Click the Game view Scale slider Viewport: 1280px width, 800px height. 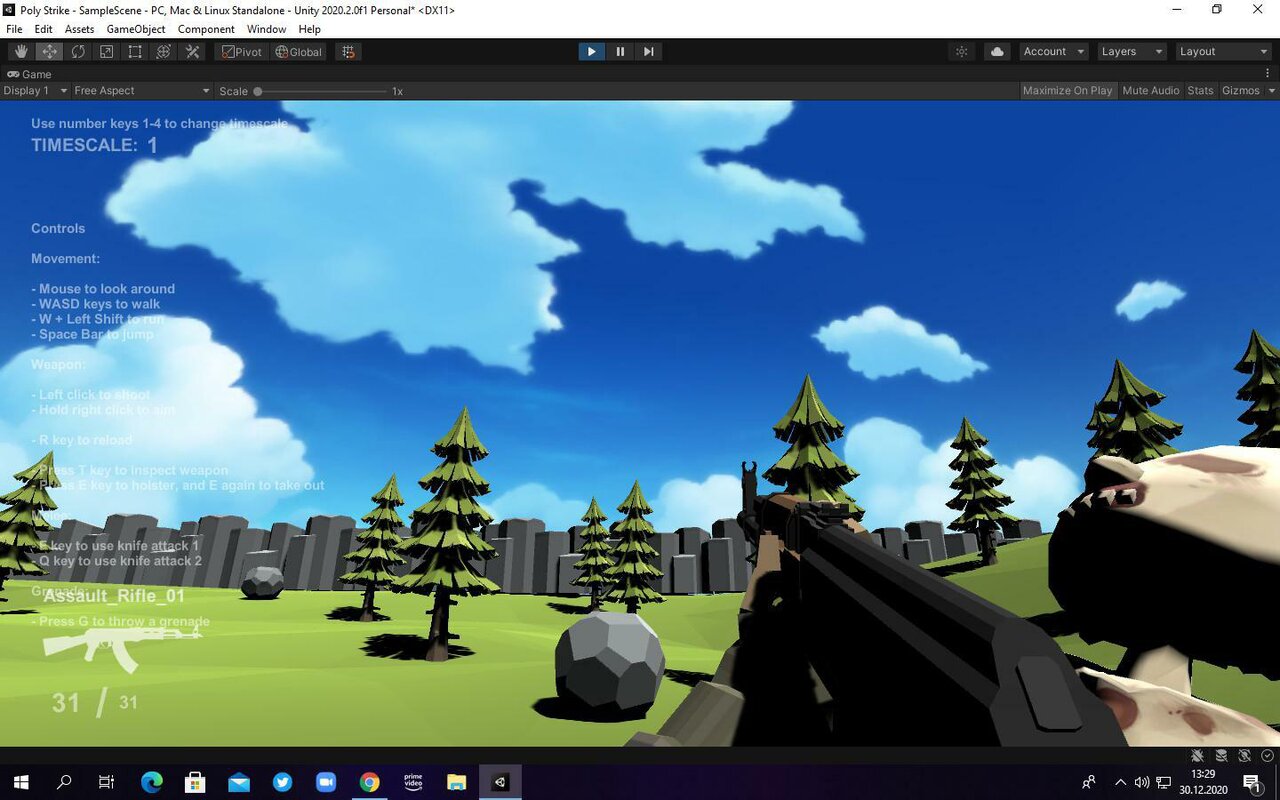320,91
